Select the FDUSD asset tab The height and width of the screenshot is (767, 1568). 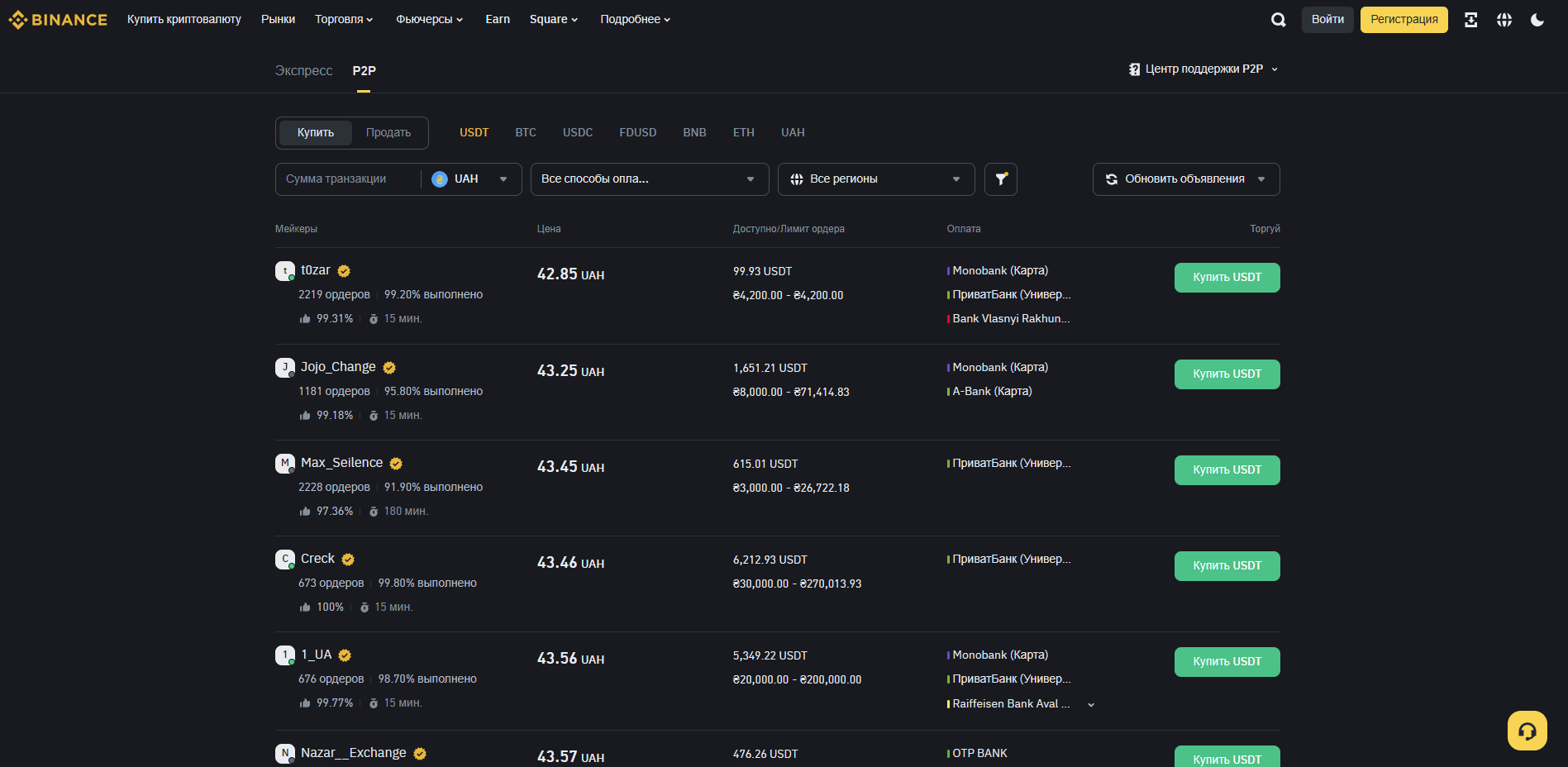pos(638,132)
